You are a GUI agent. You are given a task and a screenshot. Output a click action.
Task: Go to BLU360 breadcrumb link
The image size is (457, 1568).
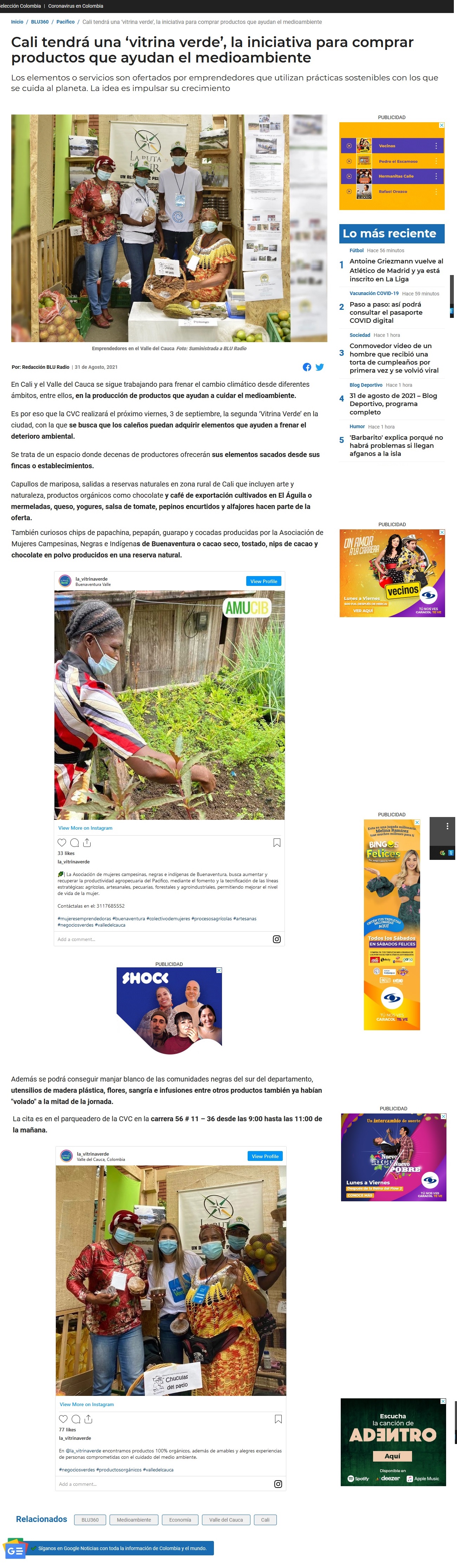point(40,22)
